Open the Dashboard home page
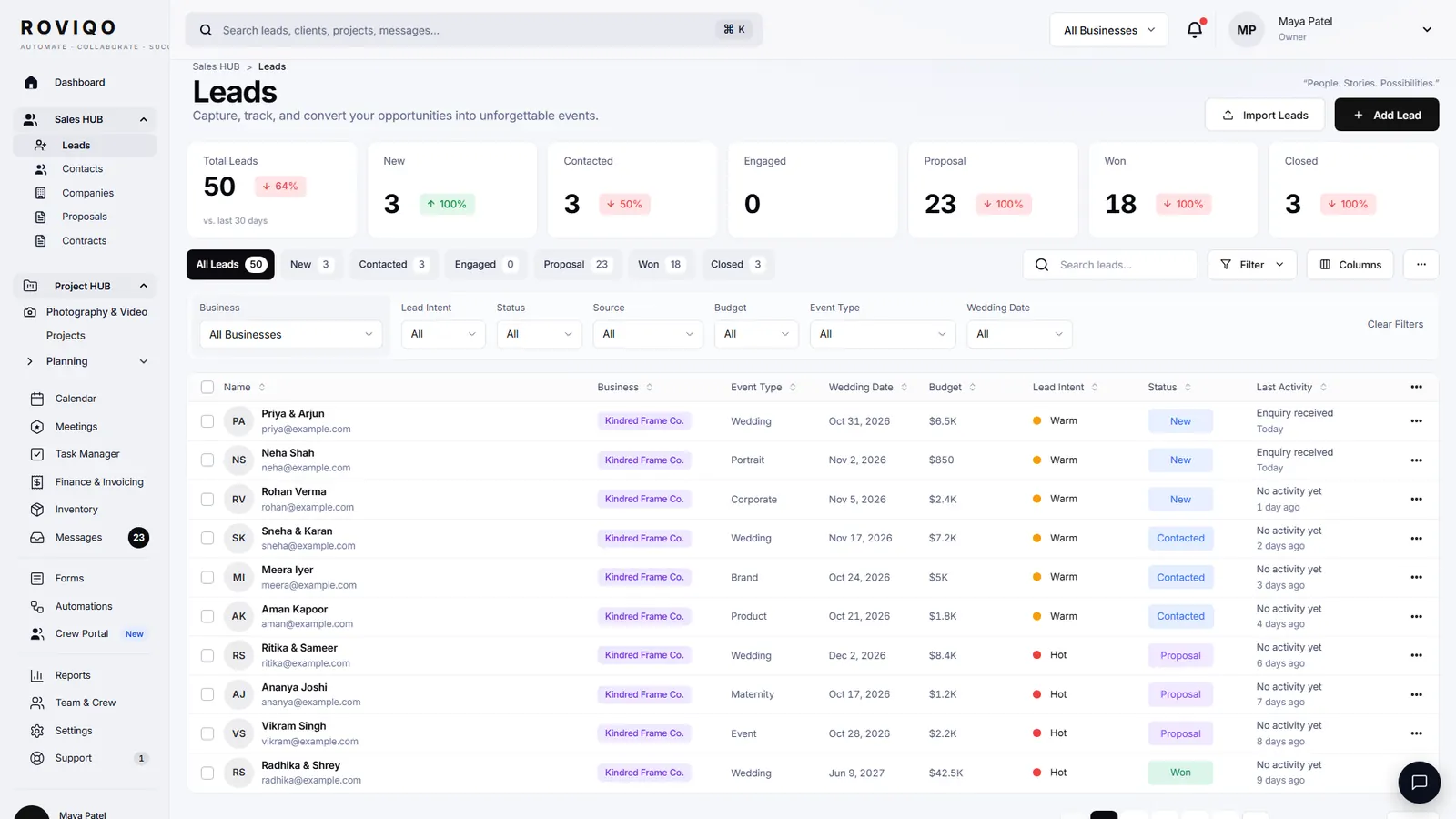The image size is (1456, 819). 79,83
